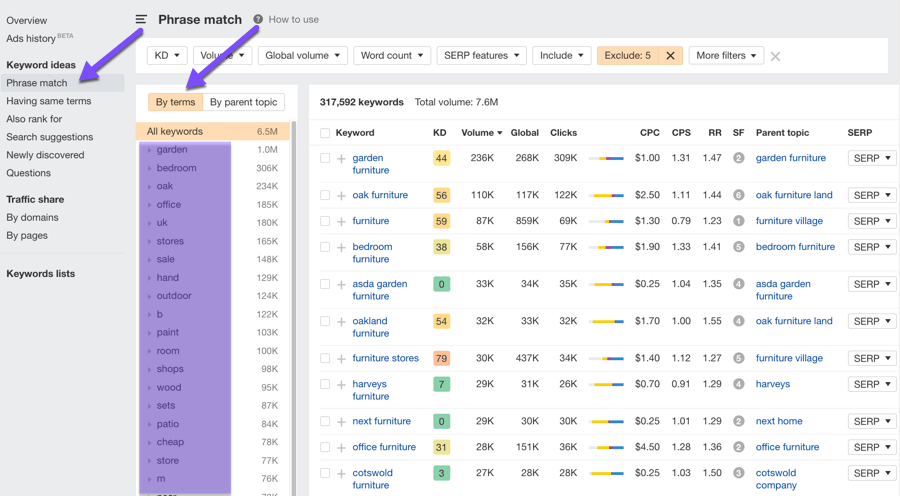Open Having same terms in sidebar

48,101
